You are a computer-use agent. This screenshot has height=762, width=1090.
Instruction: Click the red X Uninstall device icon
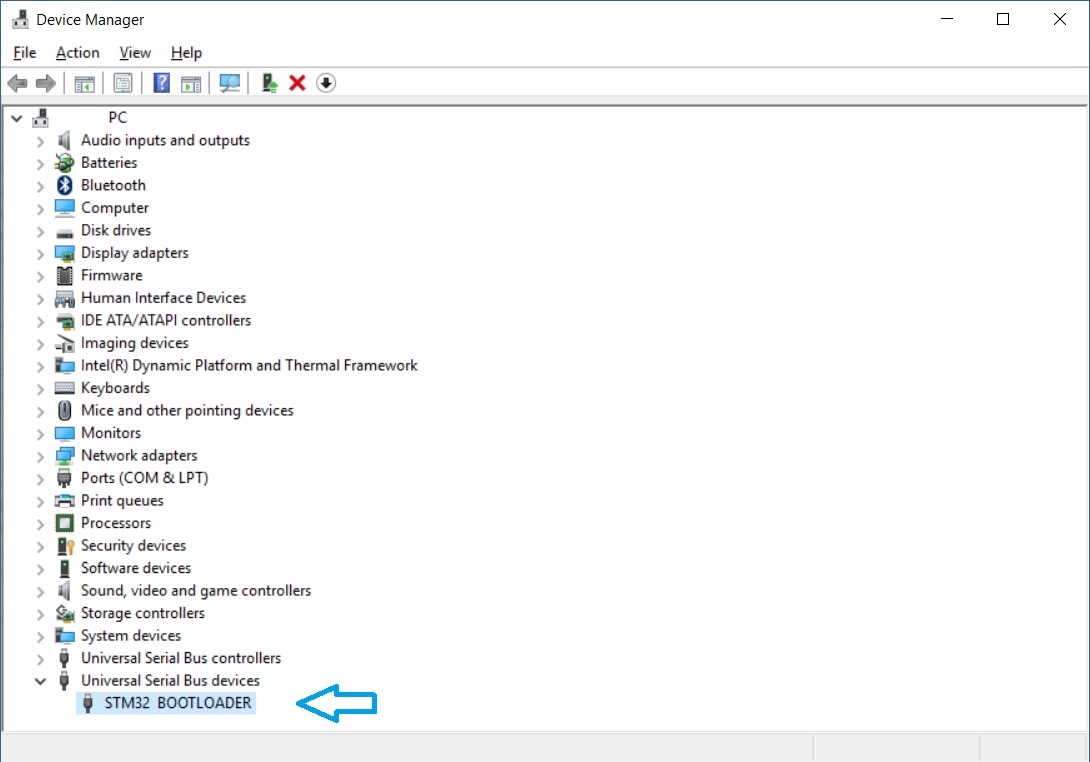pos(298,83)
